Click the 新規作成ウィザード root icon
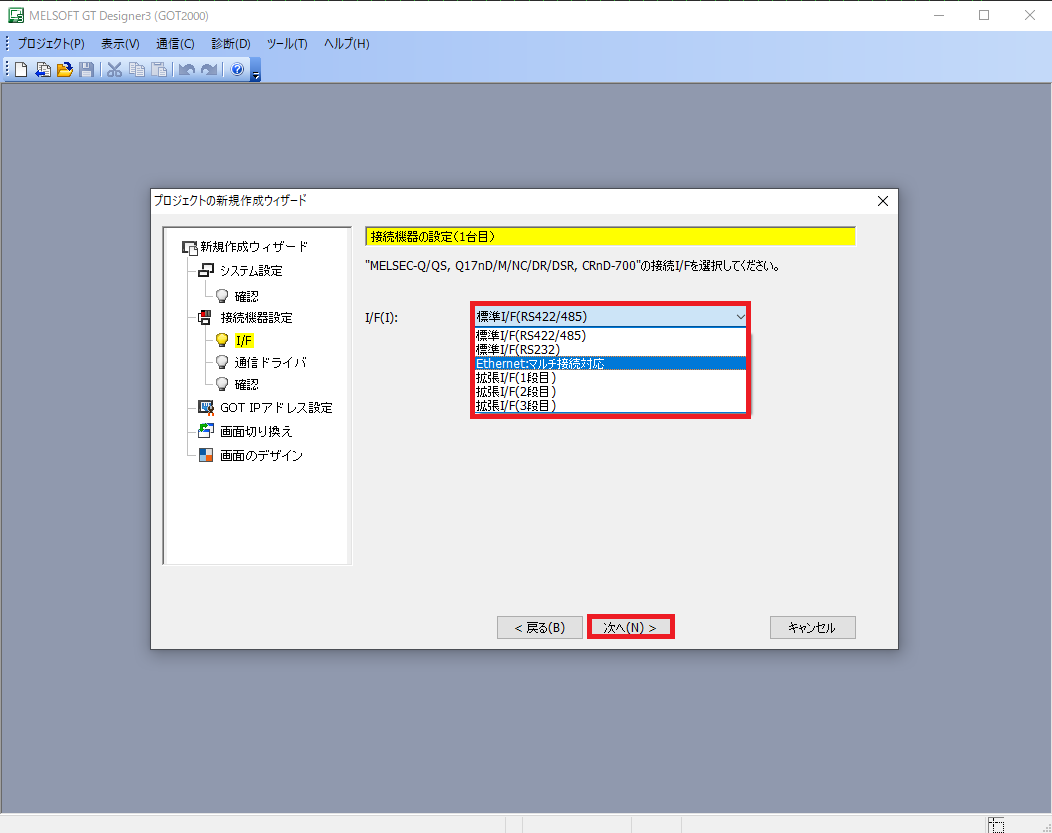The width and height of the screenshot is (1052, 833). click(x=190, y=247)
